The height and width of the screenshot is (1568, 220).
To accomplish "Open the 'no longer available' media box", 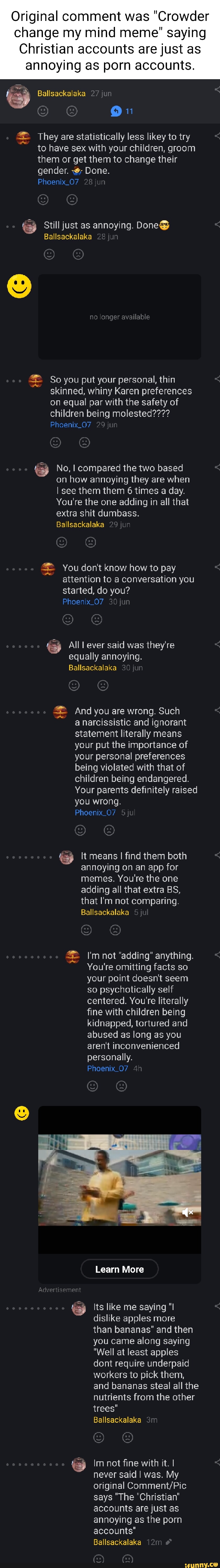I will coord(119,316).
